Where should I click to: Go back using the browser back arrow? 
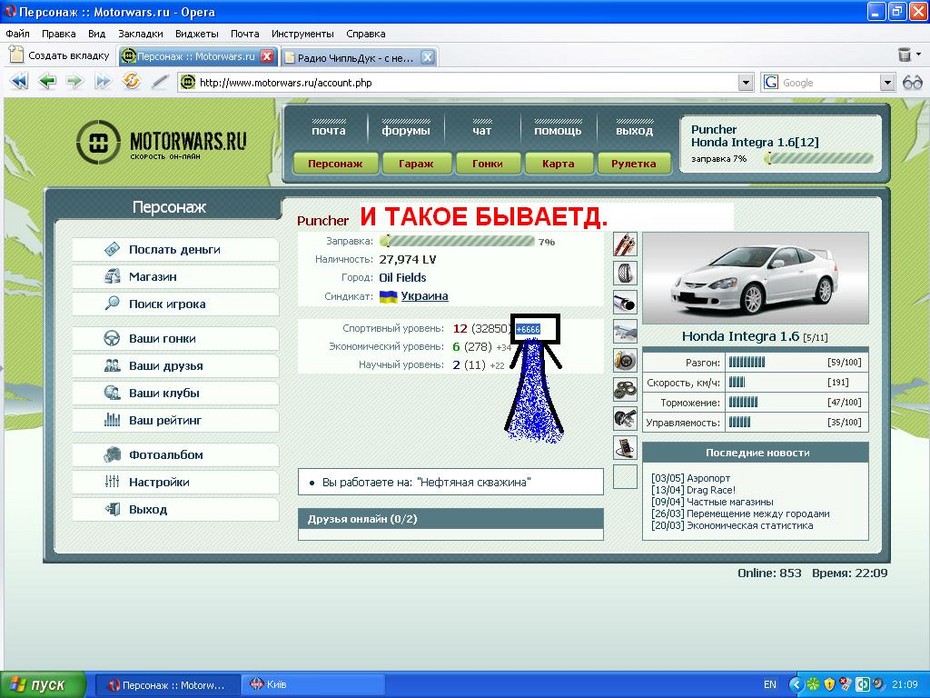click(47, 81)
